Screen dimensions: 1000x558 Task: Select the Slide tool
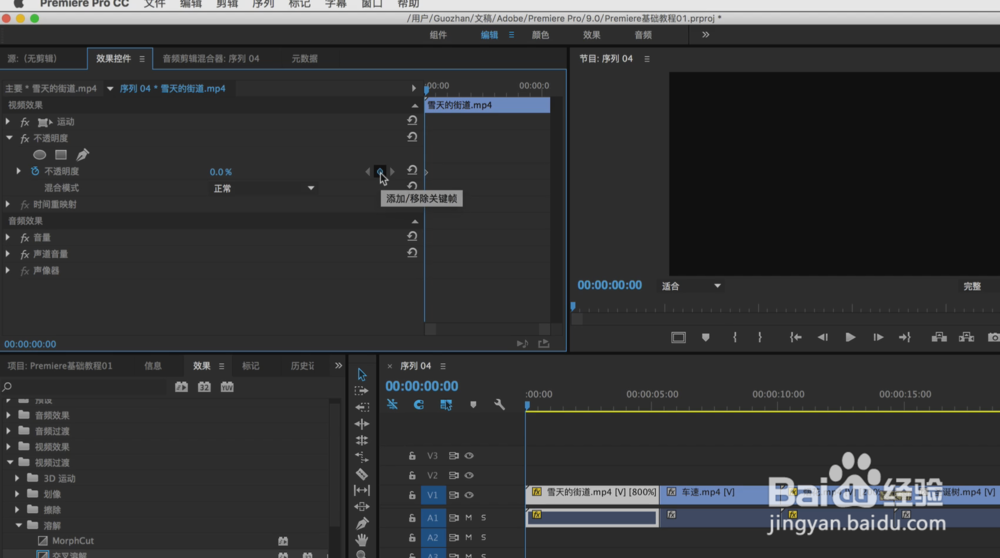click(362, 506)
